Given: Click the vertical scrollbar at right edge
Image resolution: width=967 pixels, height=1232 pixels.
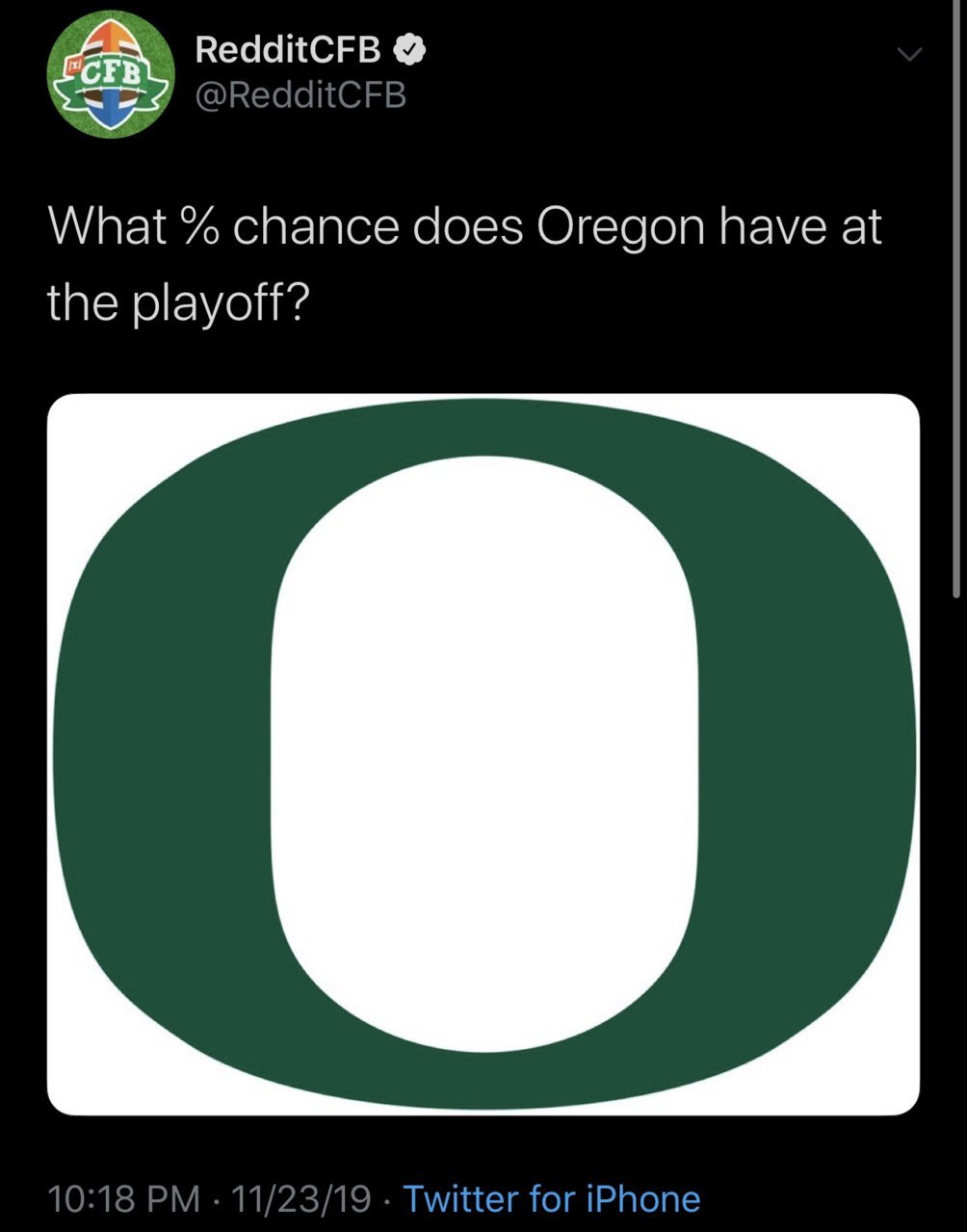Looking at the screenshot, I should 956,299.
